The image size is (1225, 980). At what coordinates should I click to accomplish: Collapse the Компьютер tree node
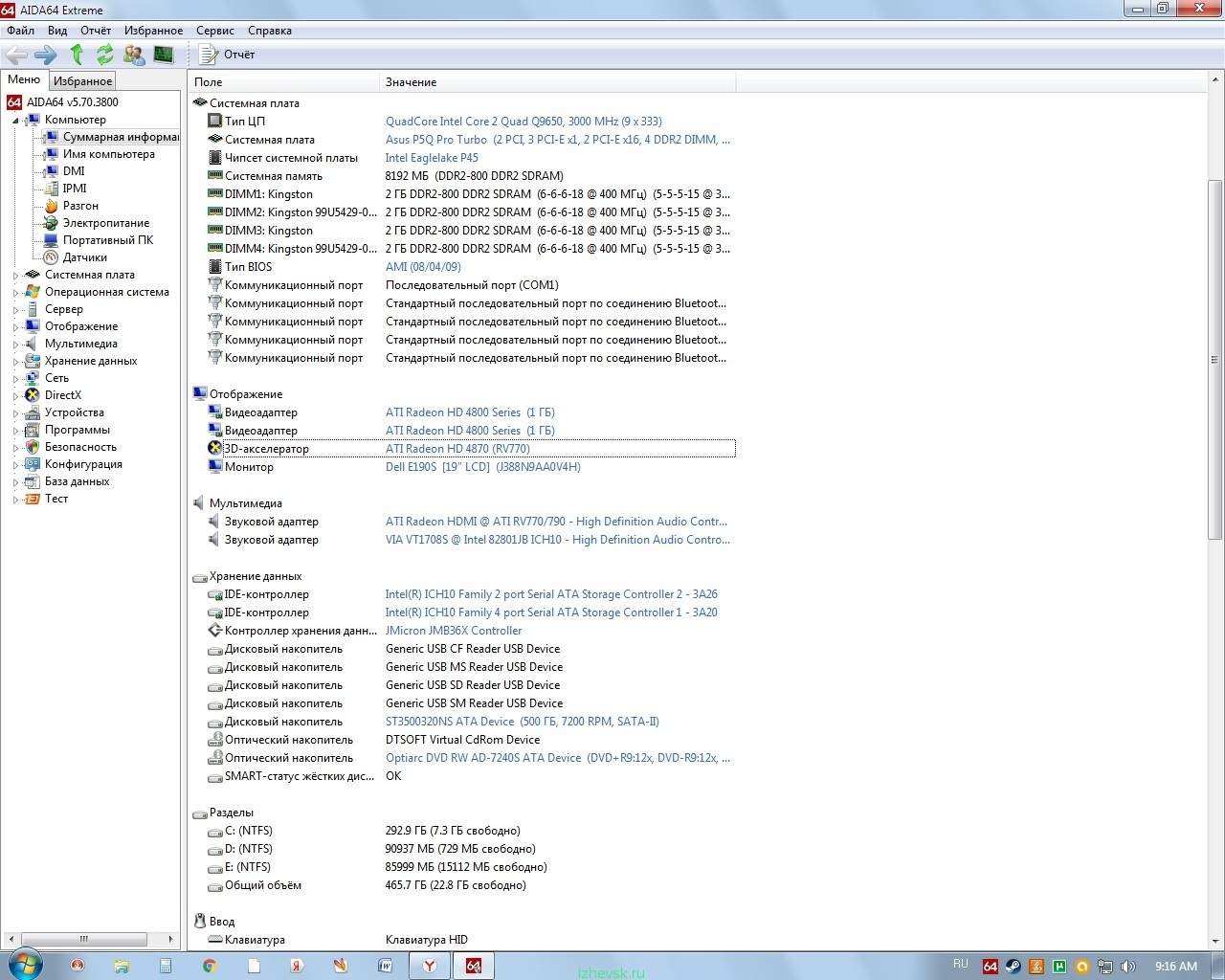pos(15,121)
